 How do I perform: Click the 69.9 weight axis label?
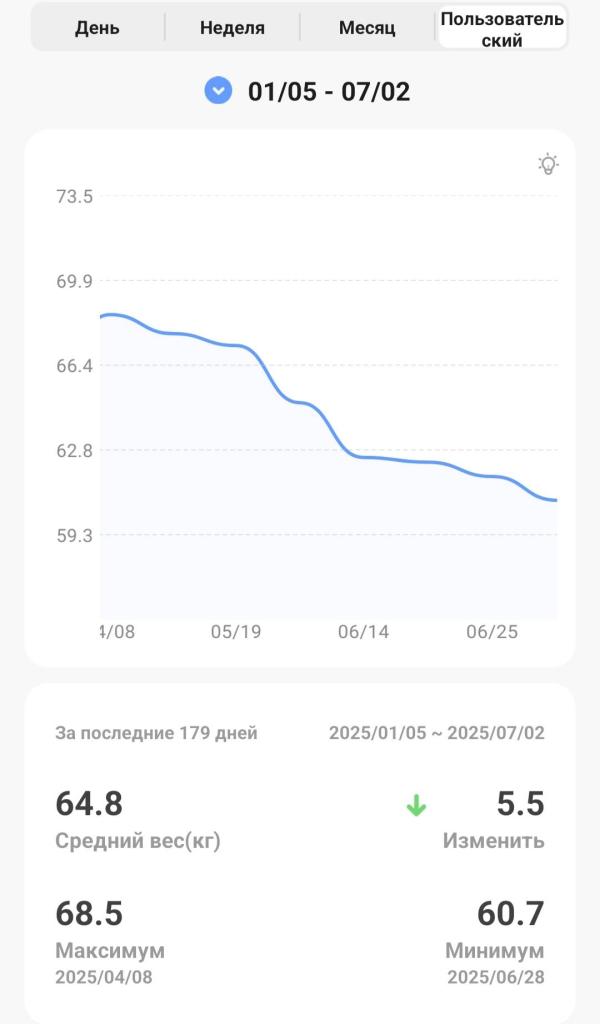[x=74, y=281]
